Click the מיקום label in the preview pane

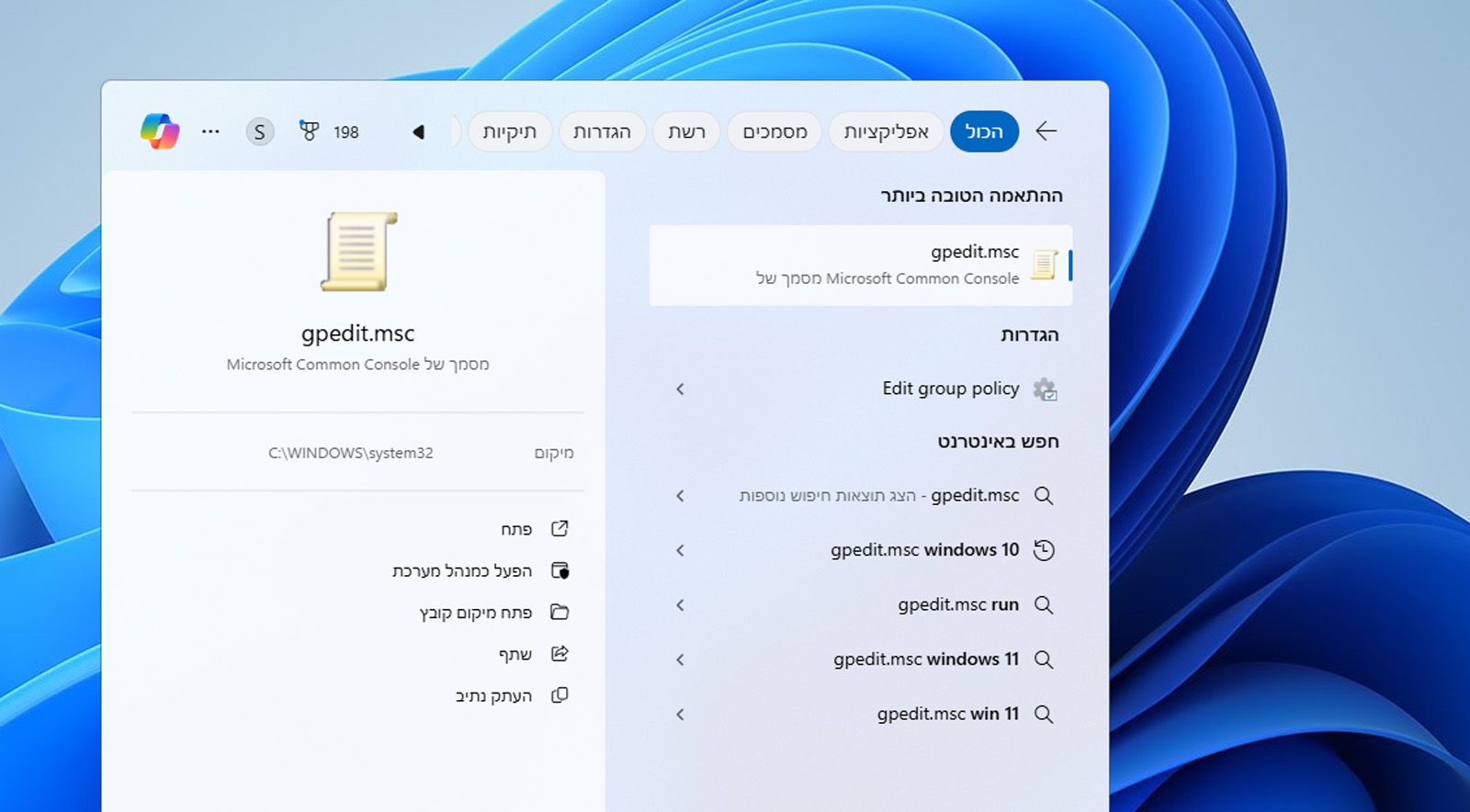tap(554, 453)
